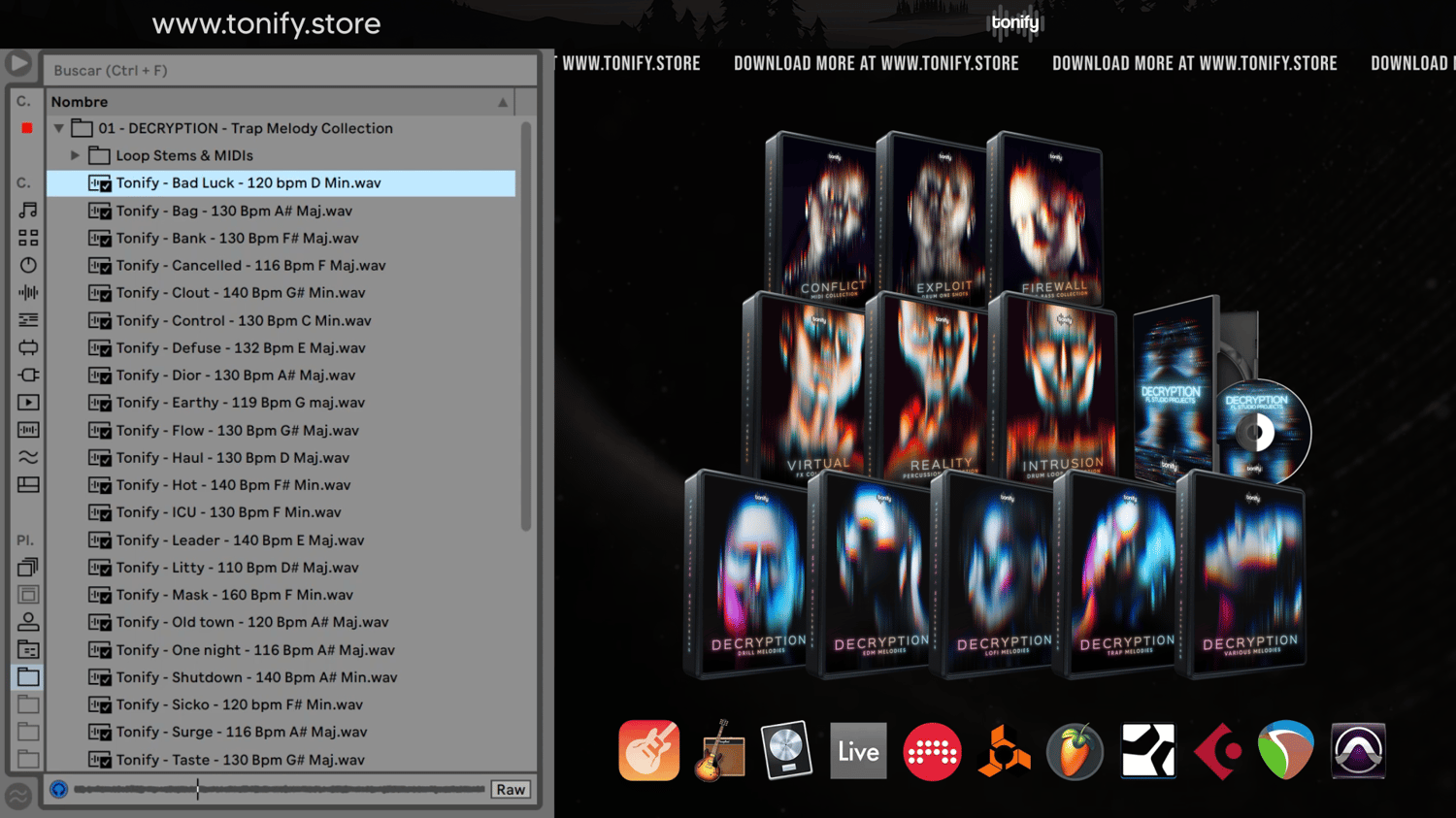Select 'Tonify - ICU - 130 Bpm F Min.wav'
The width and height of the screenshot is (1456, 818).
pyautogui.click(x=281, y=511)
